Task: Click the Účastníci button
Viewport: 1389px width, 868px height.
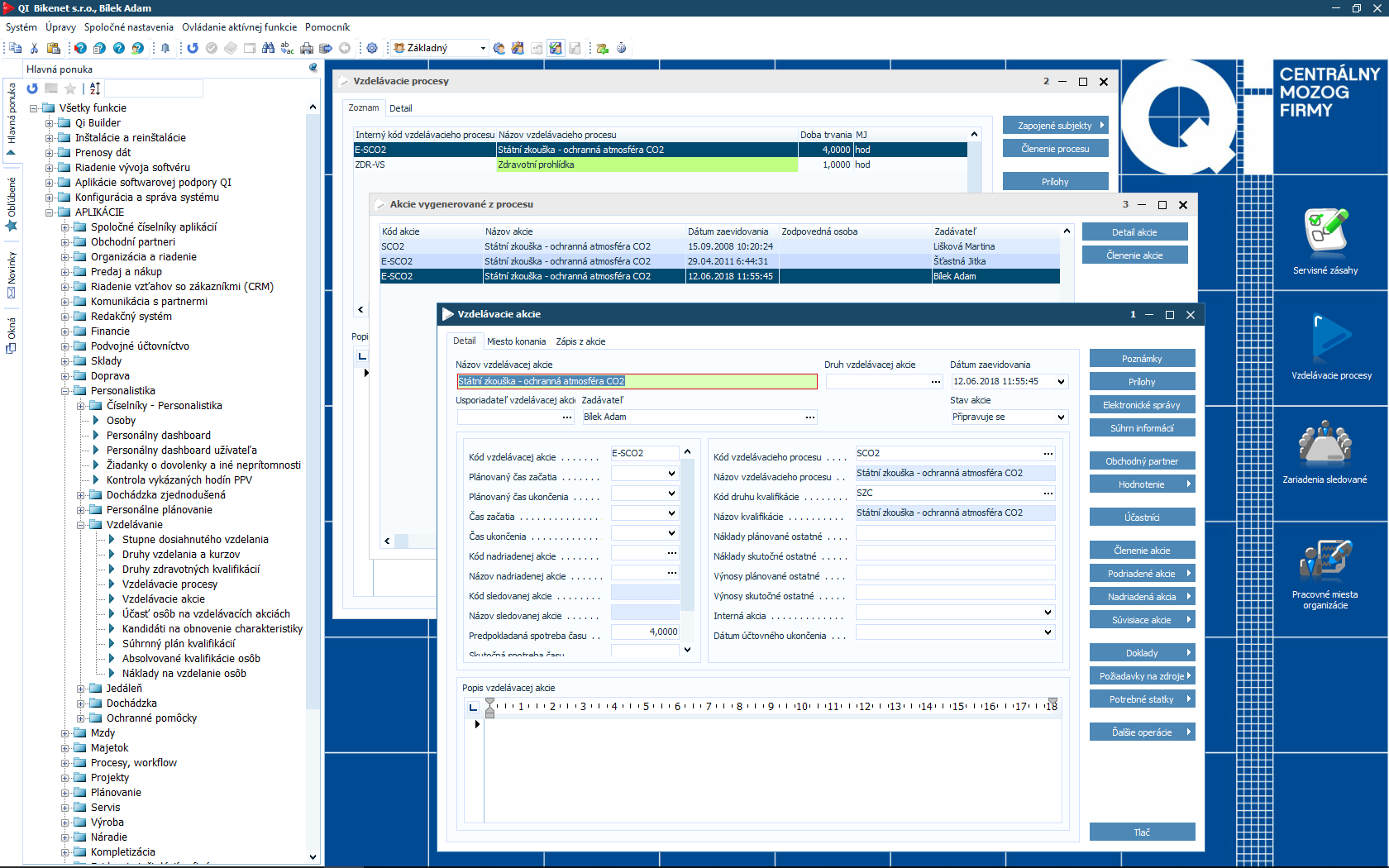Action: [x=1142, y=517]
